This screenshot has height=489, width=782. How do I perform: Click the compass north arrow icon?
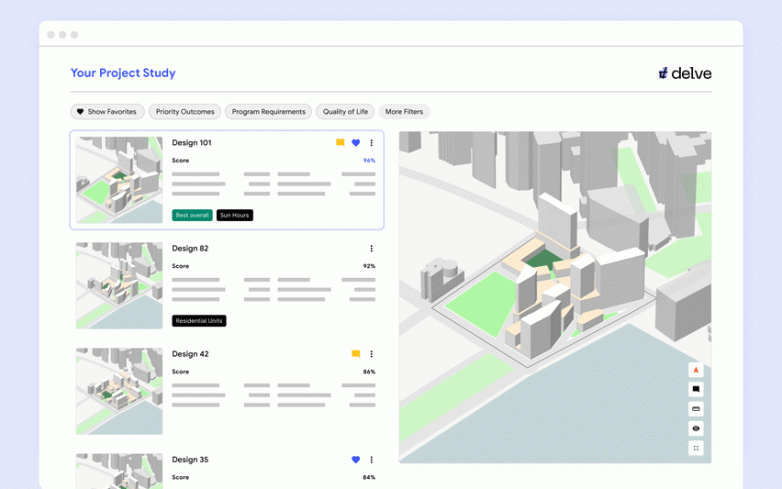(696, 370)
